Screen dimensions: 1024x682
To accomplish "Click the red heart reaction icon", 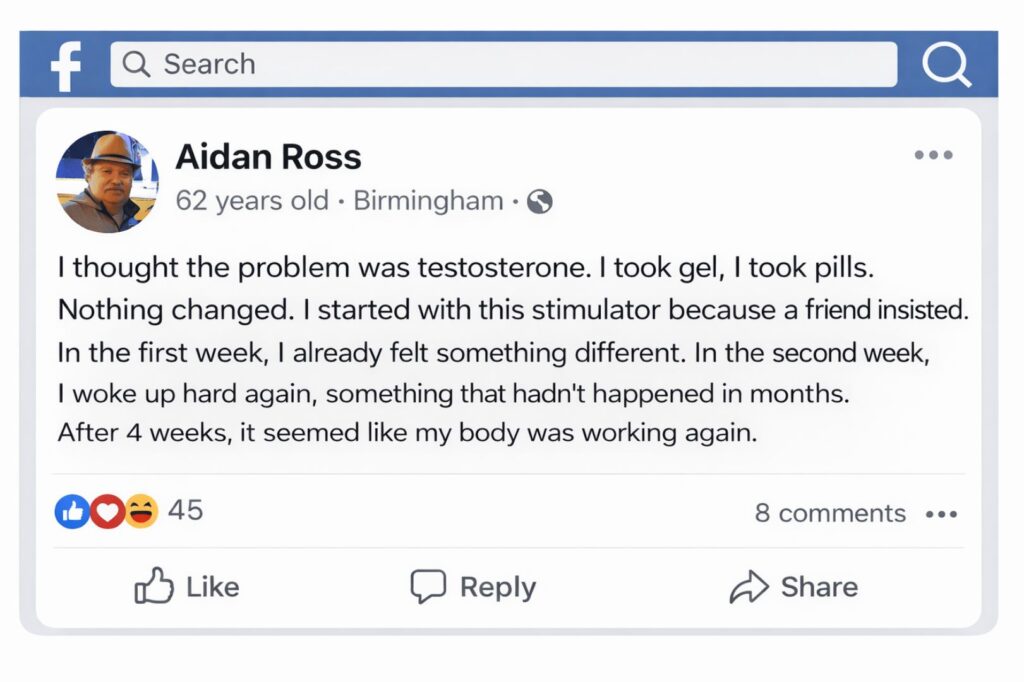I will (x=106, y=512).
